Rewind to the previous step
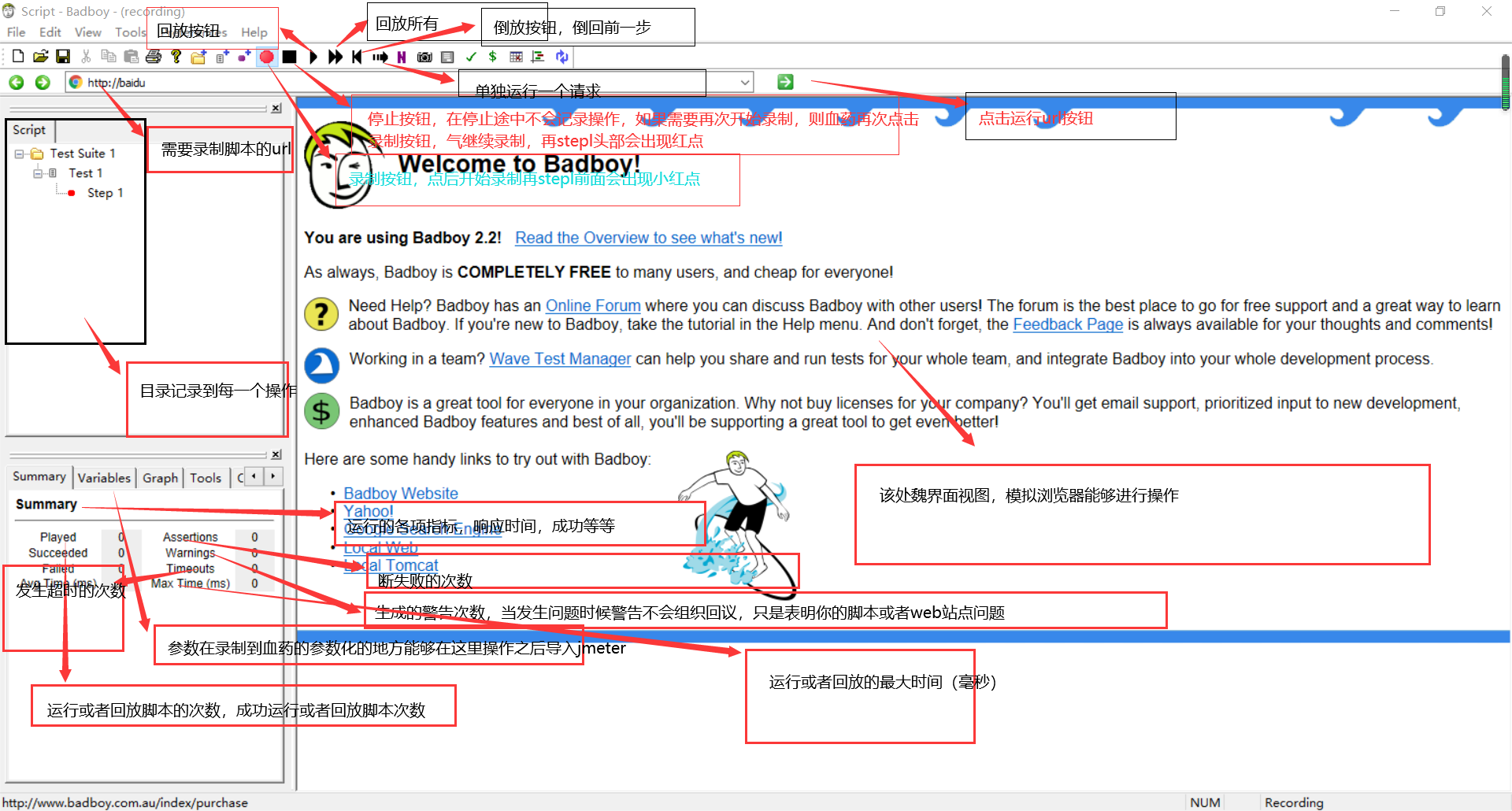Viewport: 1512px width, 811px height. tap(358, 57)
